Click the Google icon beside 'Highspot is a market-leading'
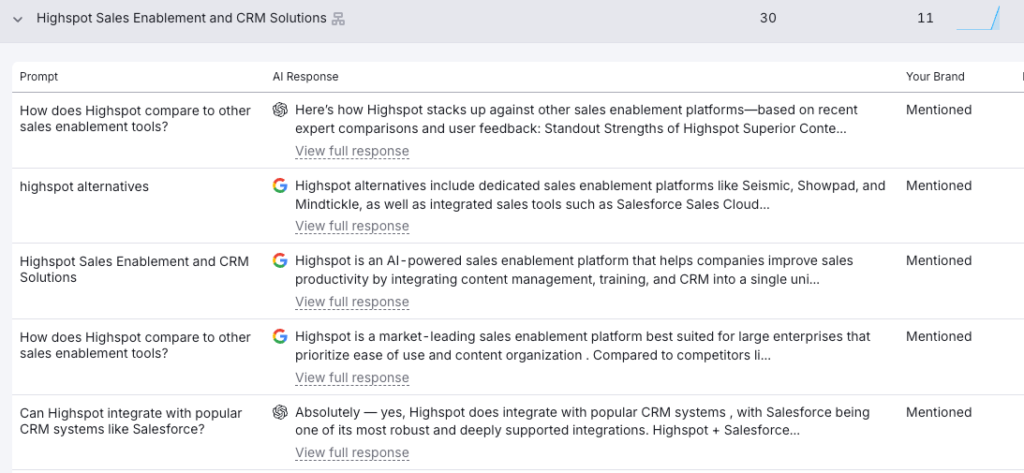Image resolution: width=1024 pixels, height=473 pixels. [280, 337]
